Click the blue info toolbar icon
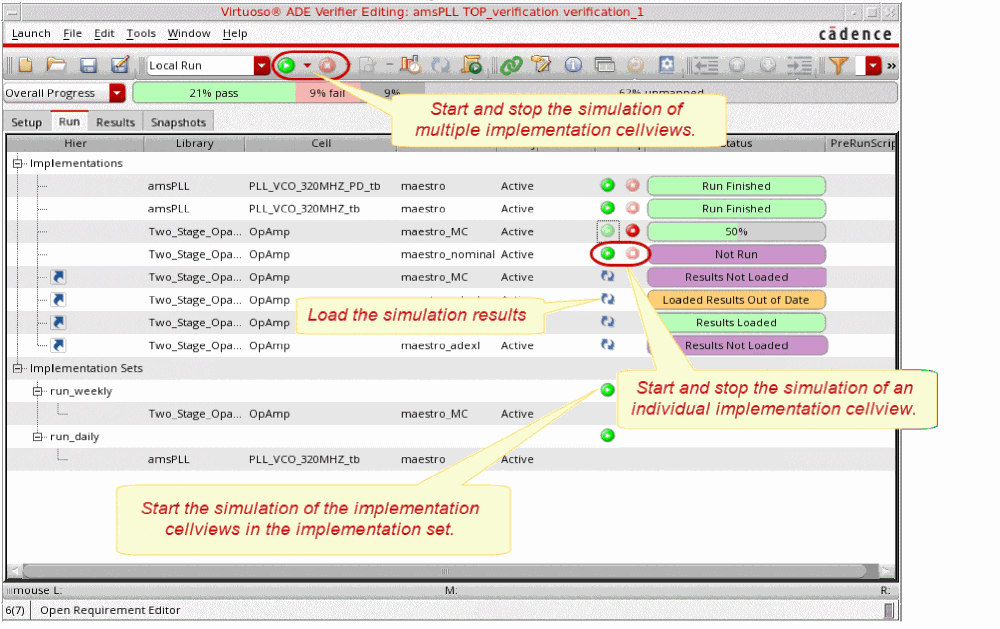The image size is (1000, 629). pos(573,66)
